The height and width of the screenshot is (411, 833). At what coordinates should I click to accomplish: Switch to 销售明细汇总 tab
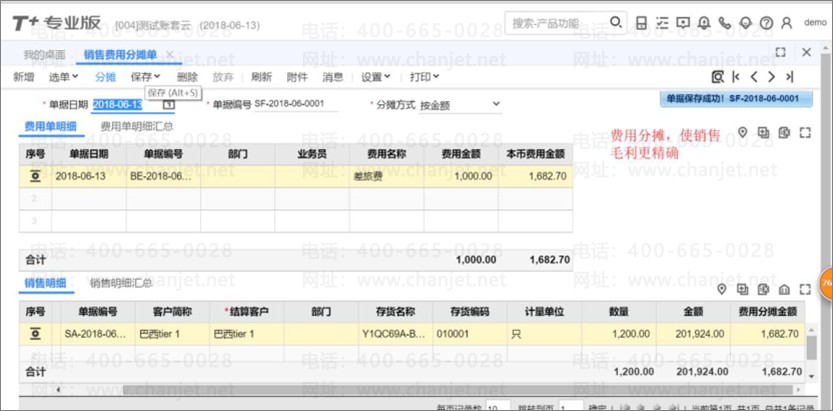point(121,283)
